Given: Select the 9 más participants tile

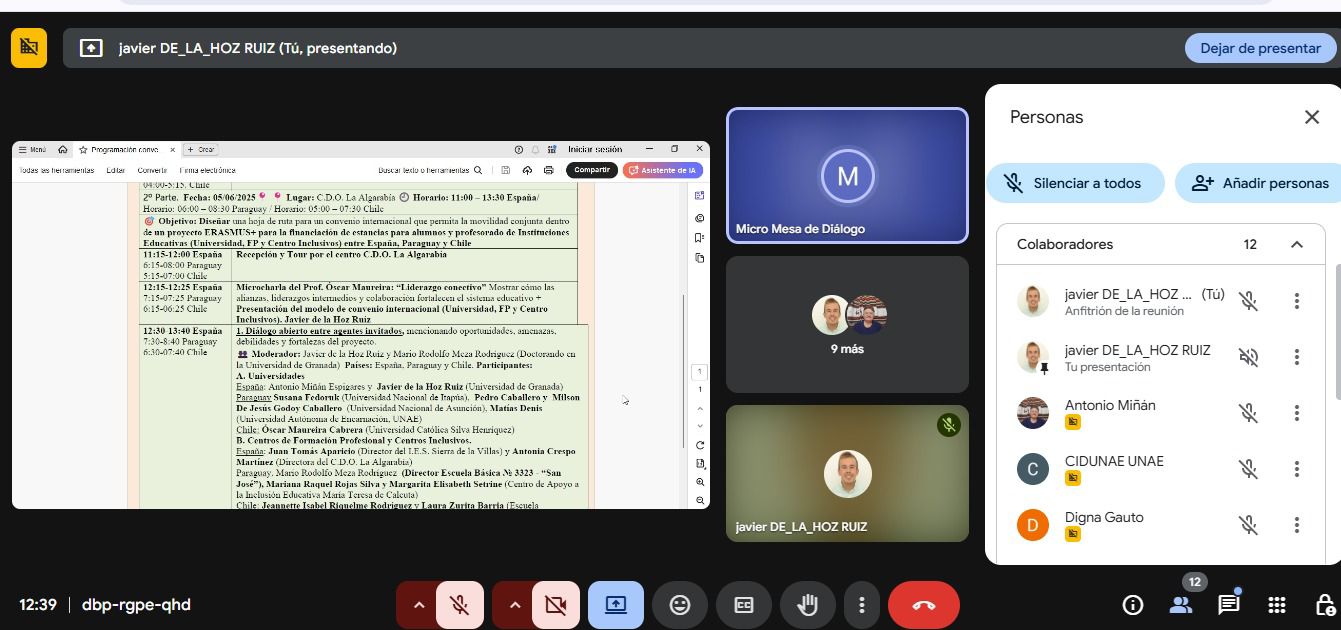Looking at the screenshot, I should point(847,324).
